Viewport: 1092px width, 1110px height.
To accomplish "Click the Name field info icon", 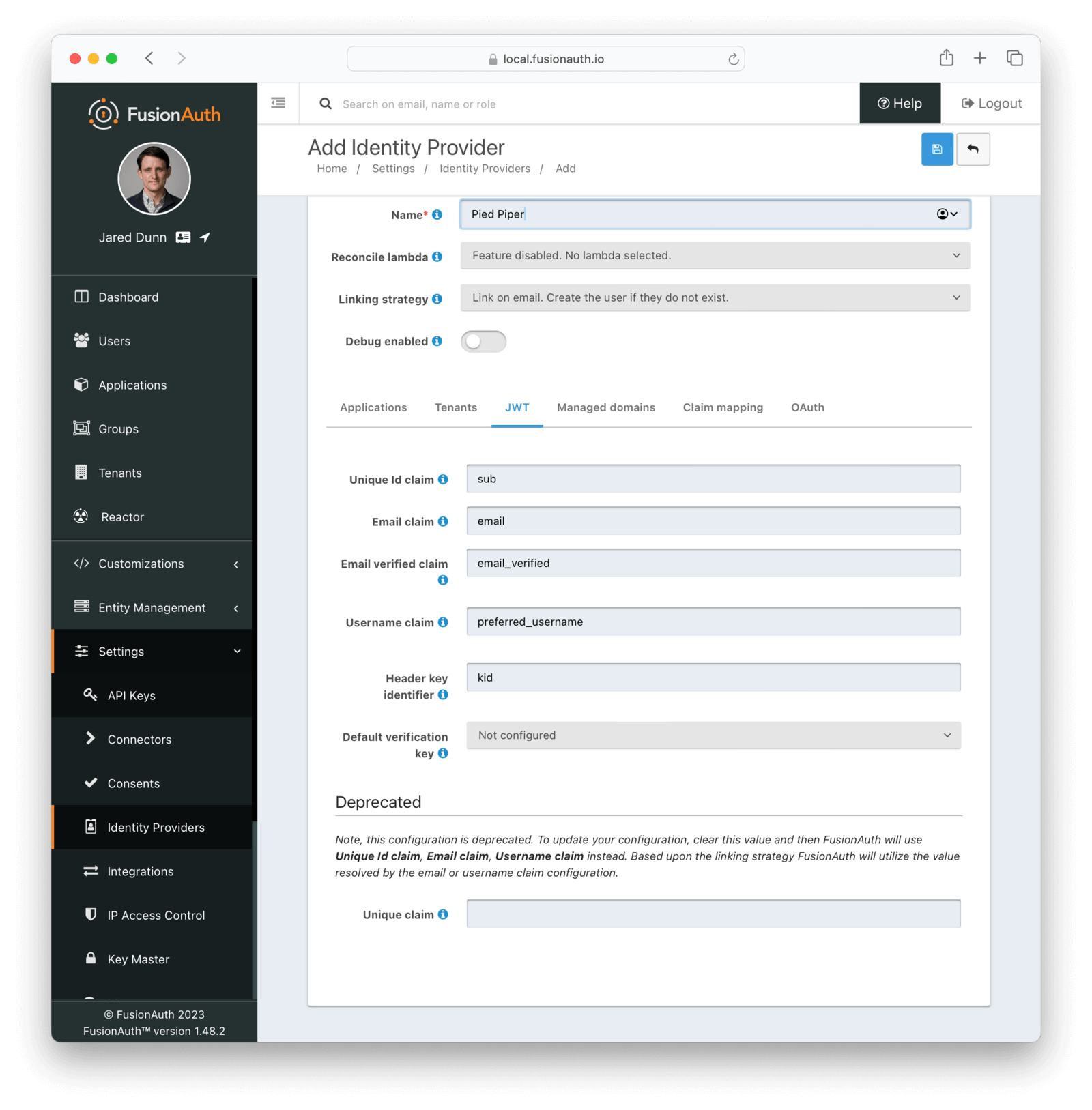I will pos(437,215).
